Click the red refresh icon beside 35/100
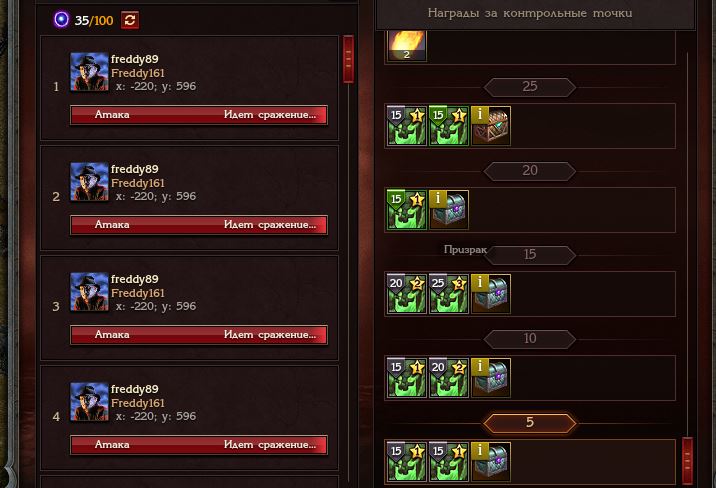Screen dimensions: 716x488 (130, 20)
